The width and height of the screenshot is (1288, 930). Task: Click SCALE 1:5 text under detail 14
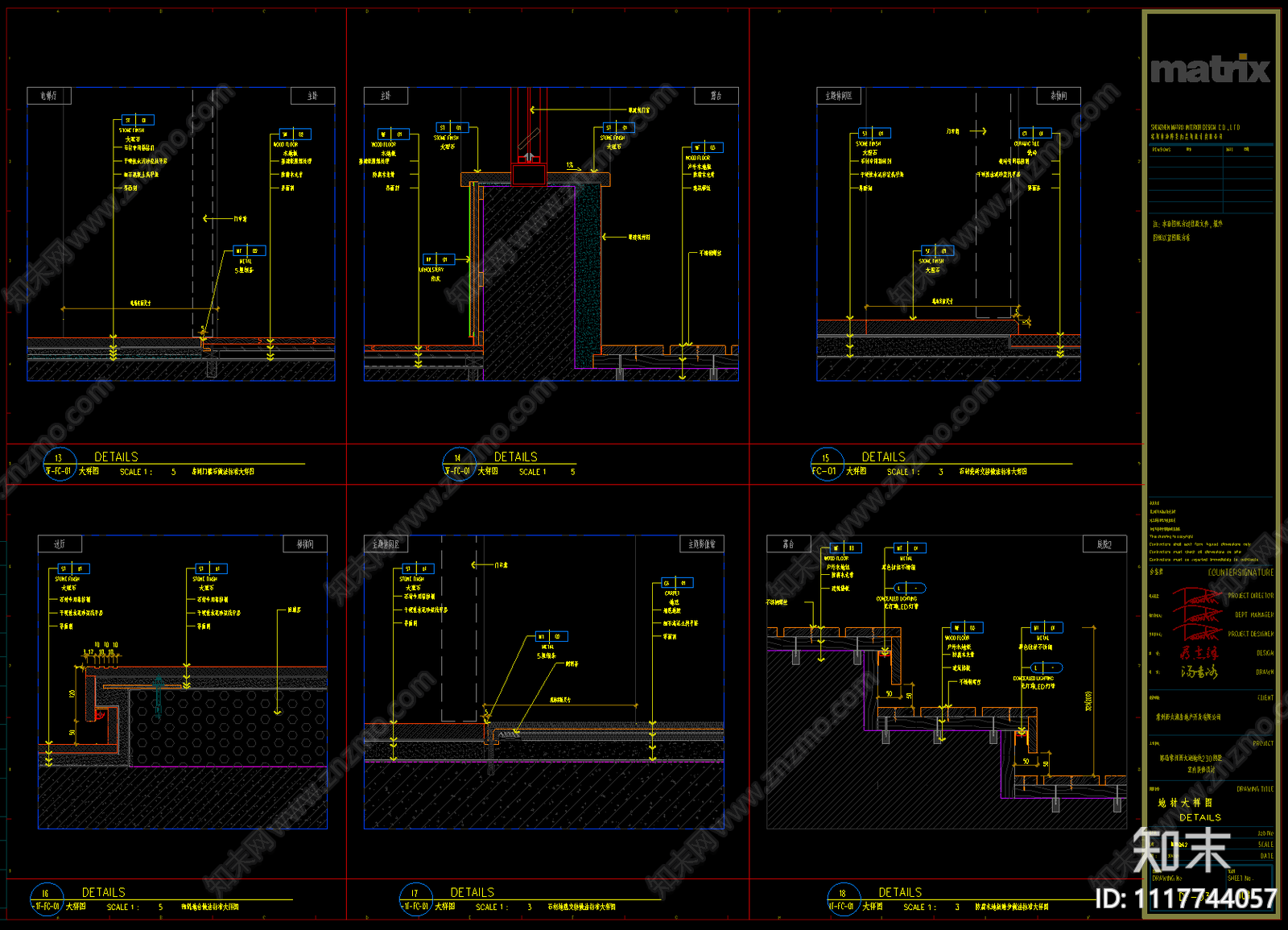(547, 472)
